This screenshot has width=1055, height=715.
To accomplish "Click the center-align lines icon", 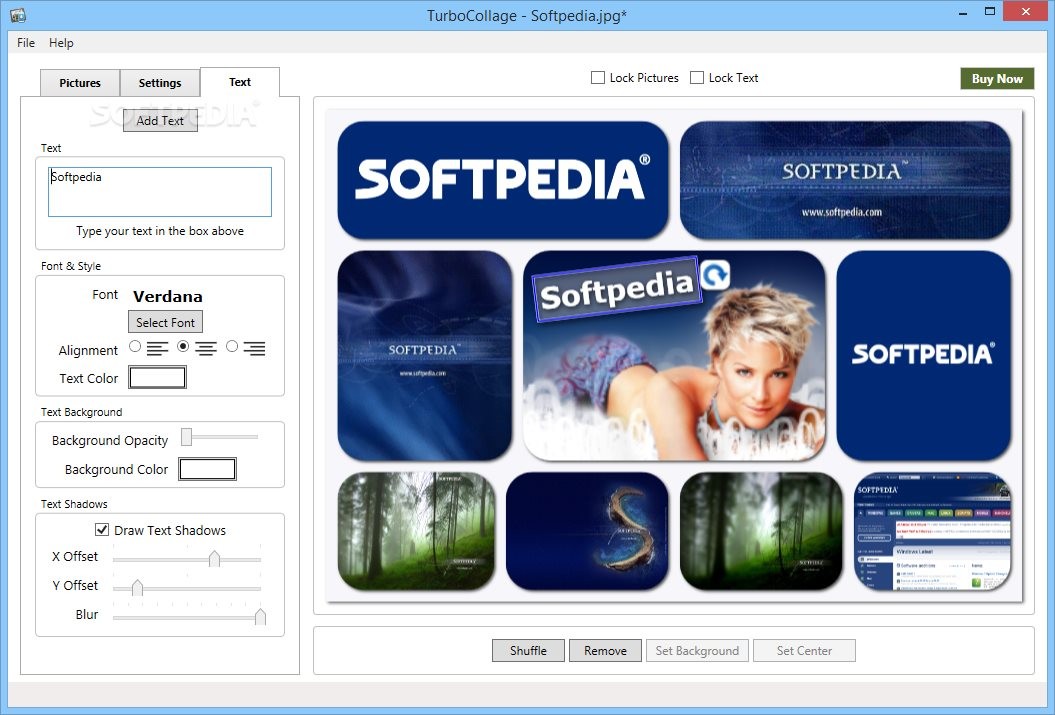I will point(206,348).
